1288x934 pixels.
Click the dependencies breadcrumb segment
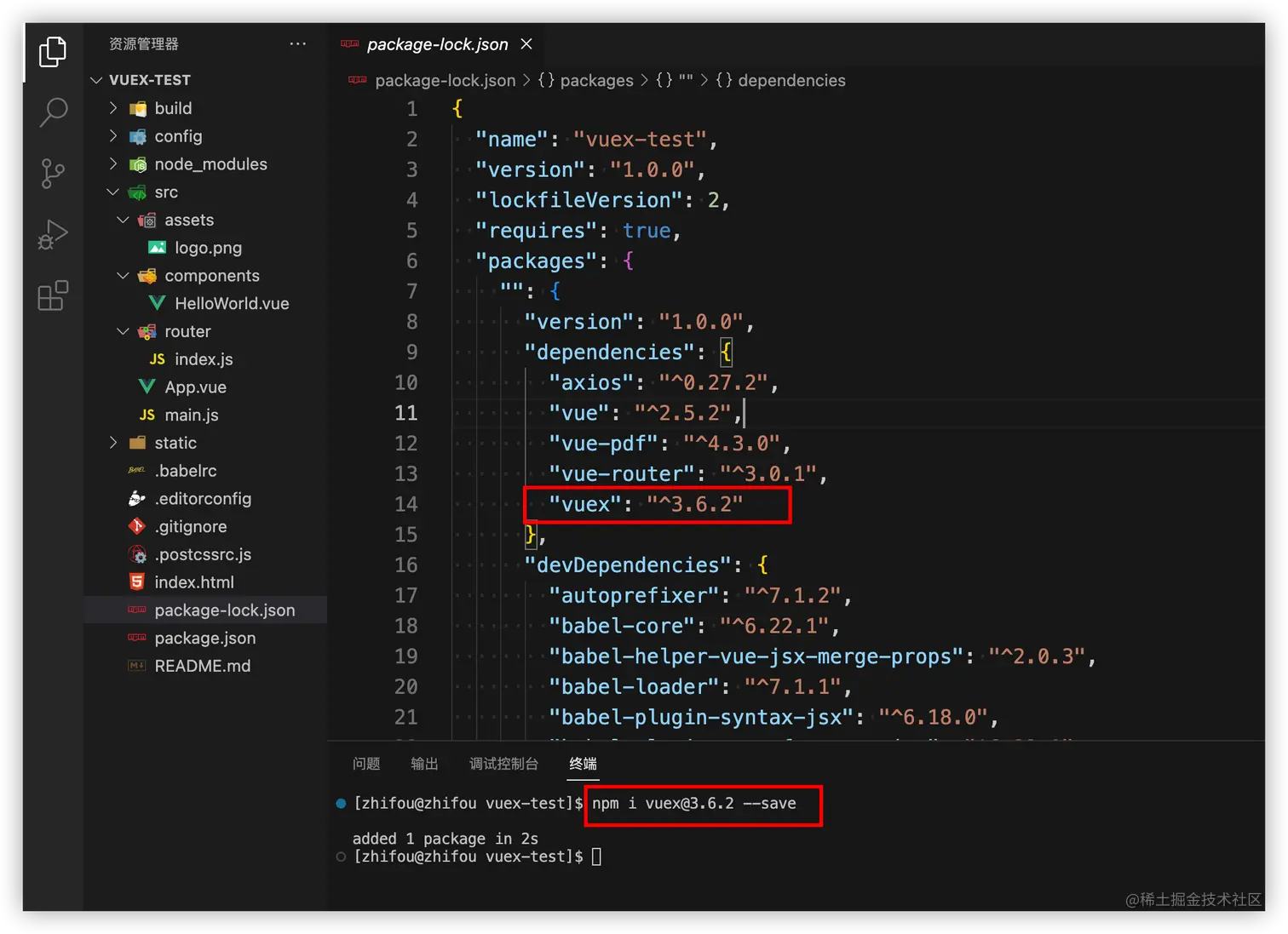[x=791, y=80]
